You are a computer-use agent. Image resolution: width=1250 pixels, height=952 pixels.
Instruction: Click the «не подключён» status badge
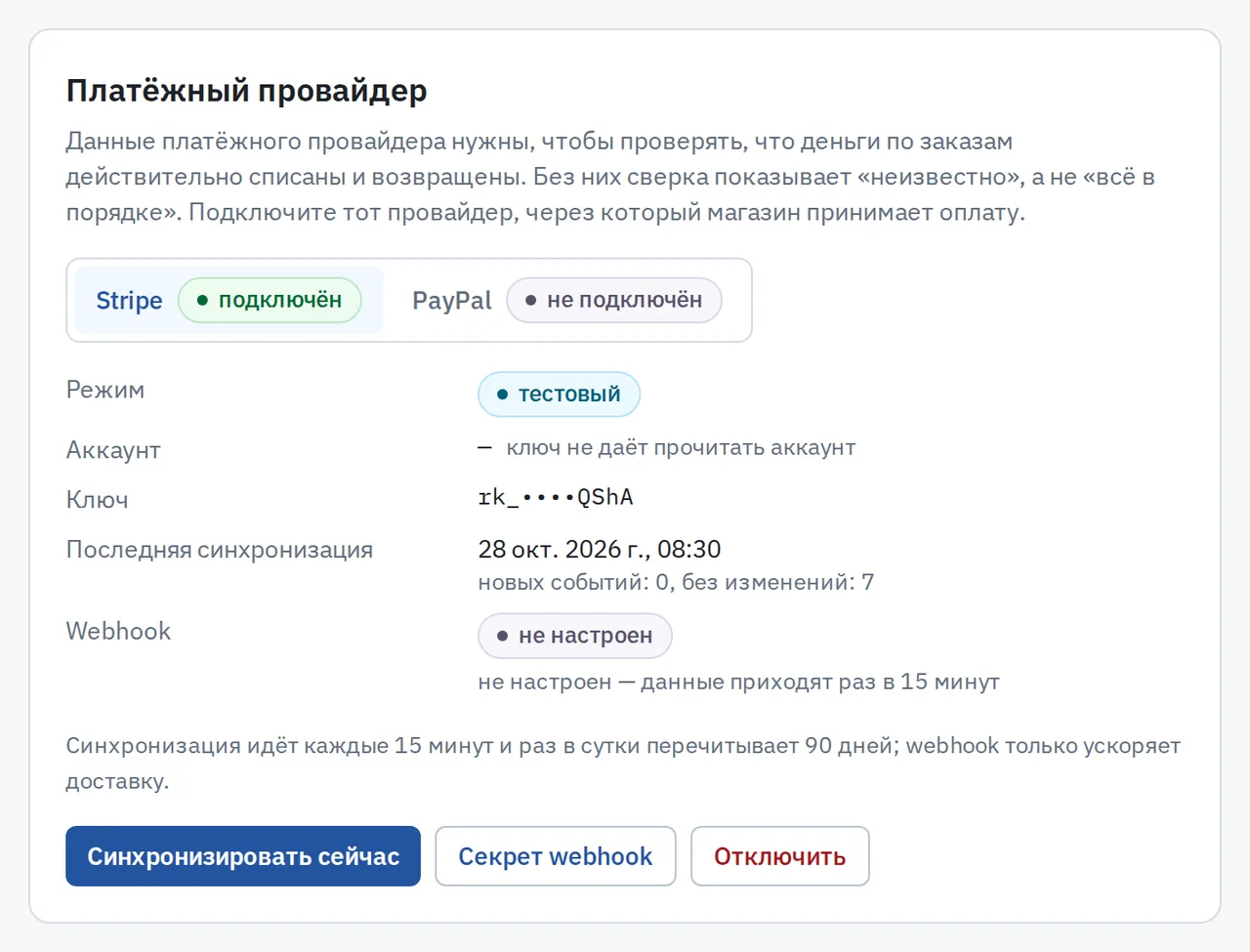(x=614, y=300)
